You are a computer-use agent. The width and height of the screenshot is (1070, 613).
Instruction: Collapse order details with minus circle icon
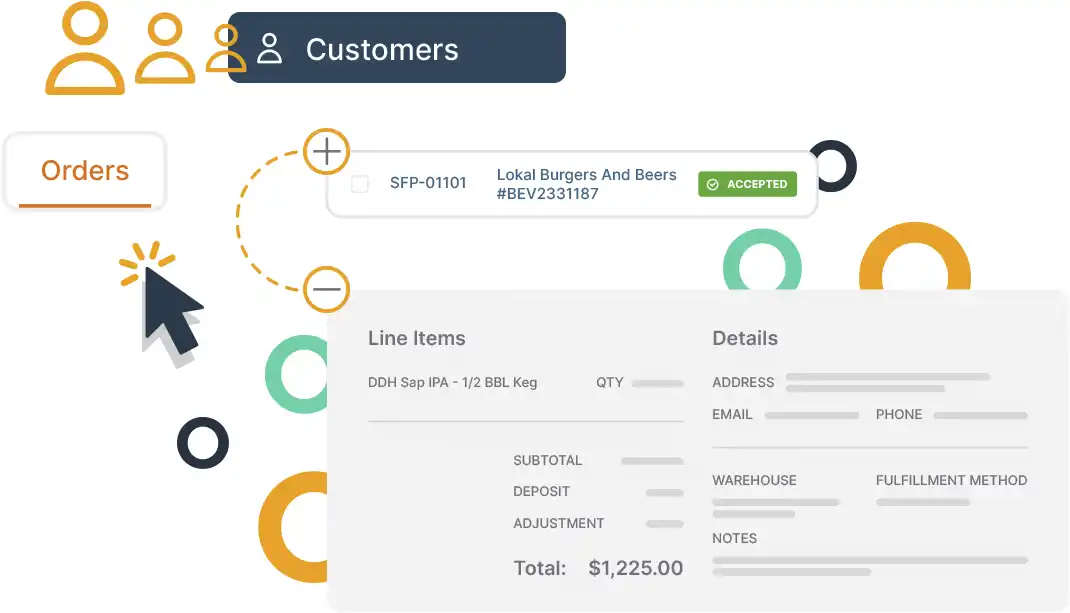tap(326, 289)
